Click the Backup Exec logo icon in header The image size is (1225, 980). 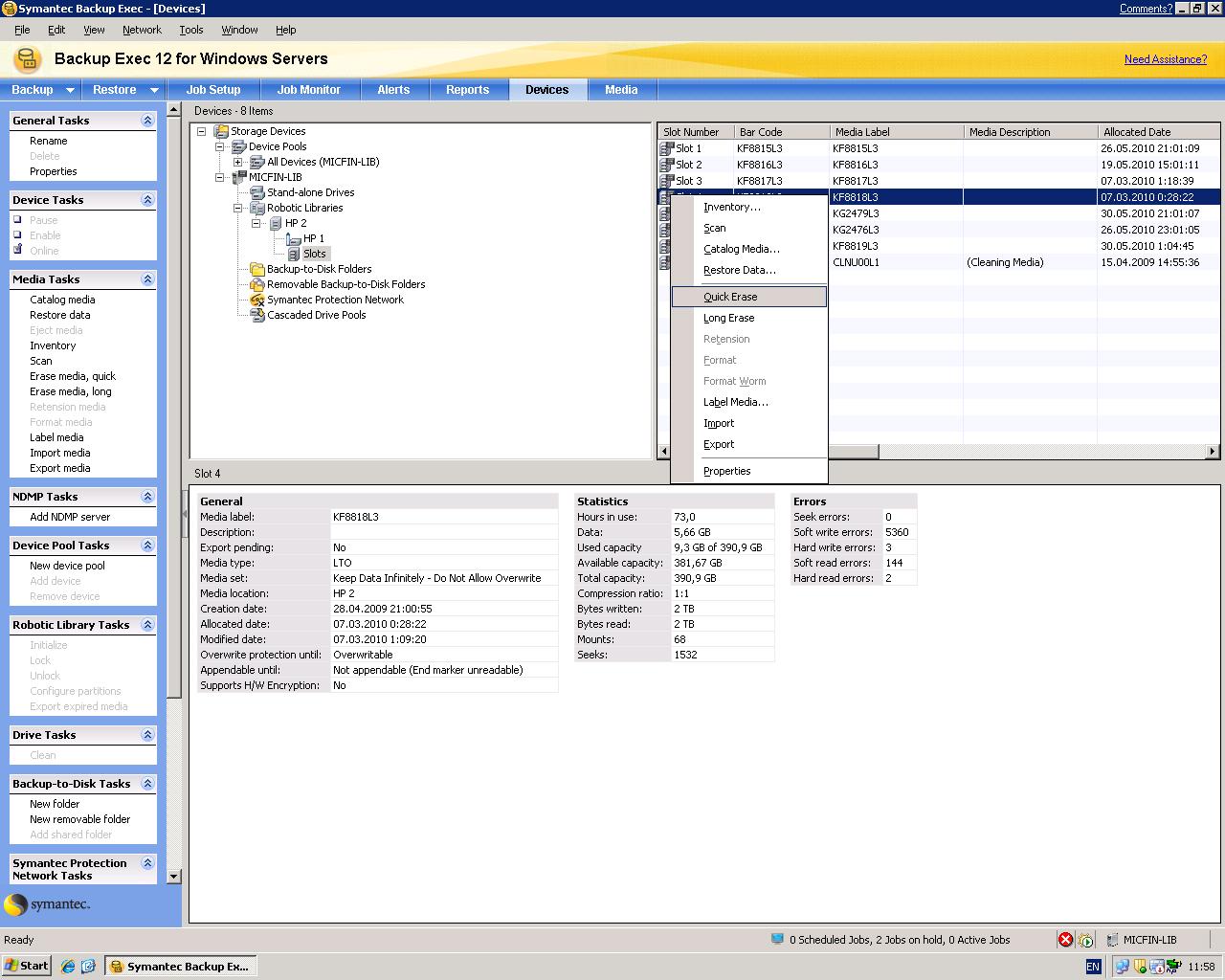click(28, 59)
